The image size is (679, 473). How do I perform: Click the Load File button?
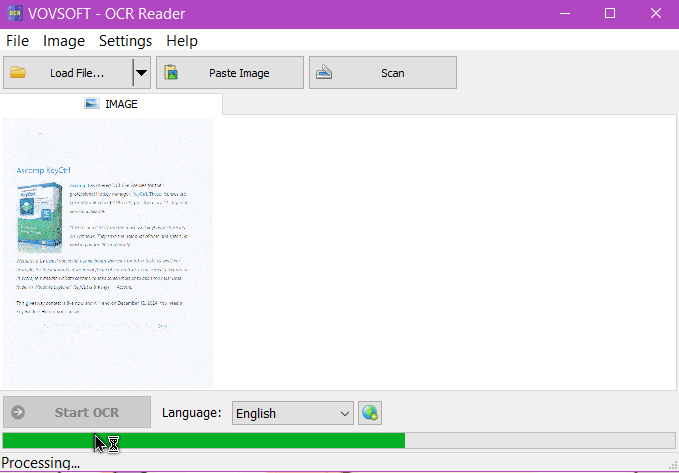pyautogui.click(x=68, y=73)
